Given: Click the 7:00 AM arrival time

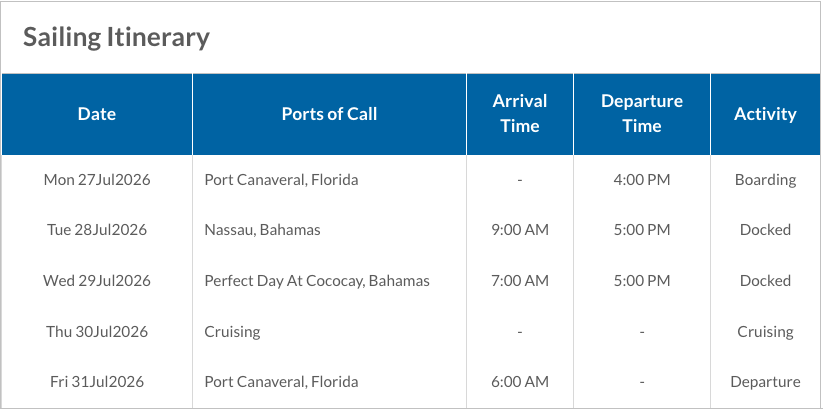Looking at the screenshot, I should (520, 281).
